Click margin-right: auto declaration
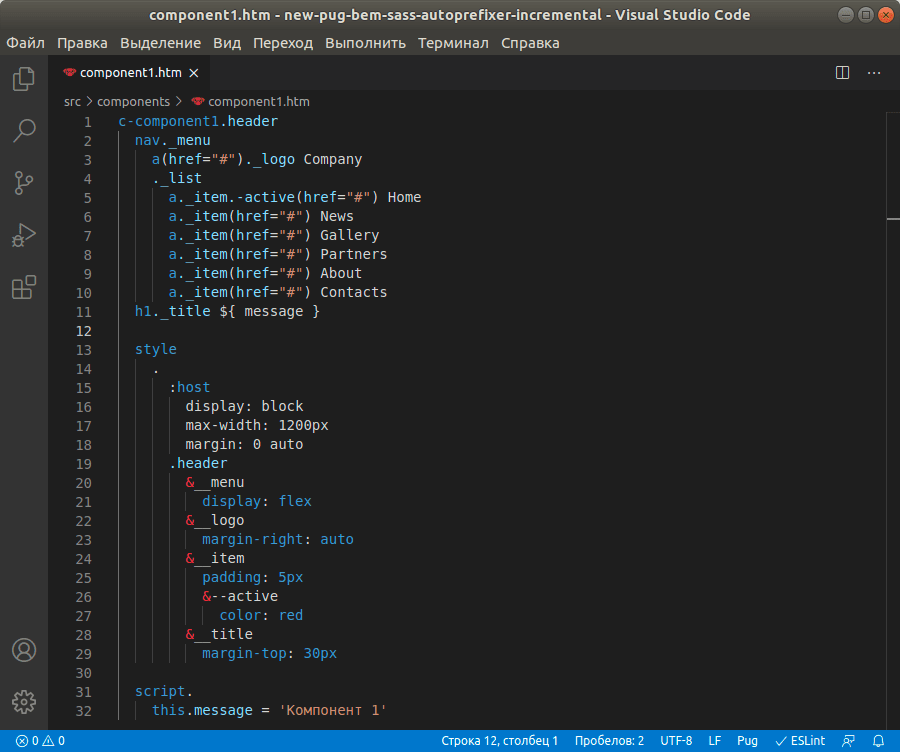Viewport: 900px width, 752px height. click(278, 539)
